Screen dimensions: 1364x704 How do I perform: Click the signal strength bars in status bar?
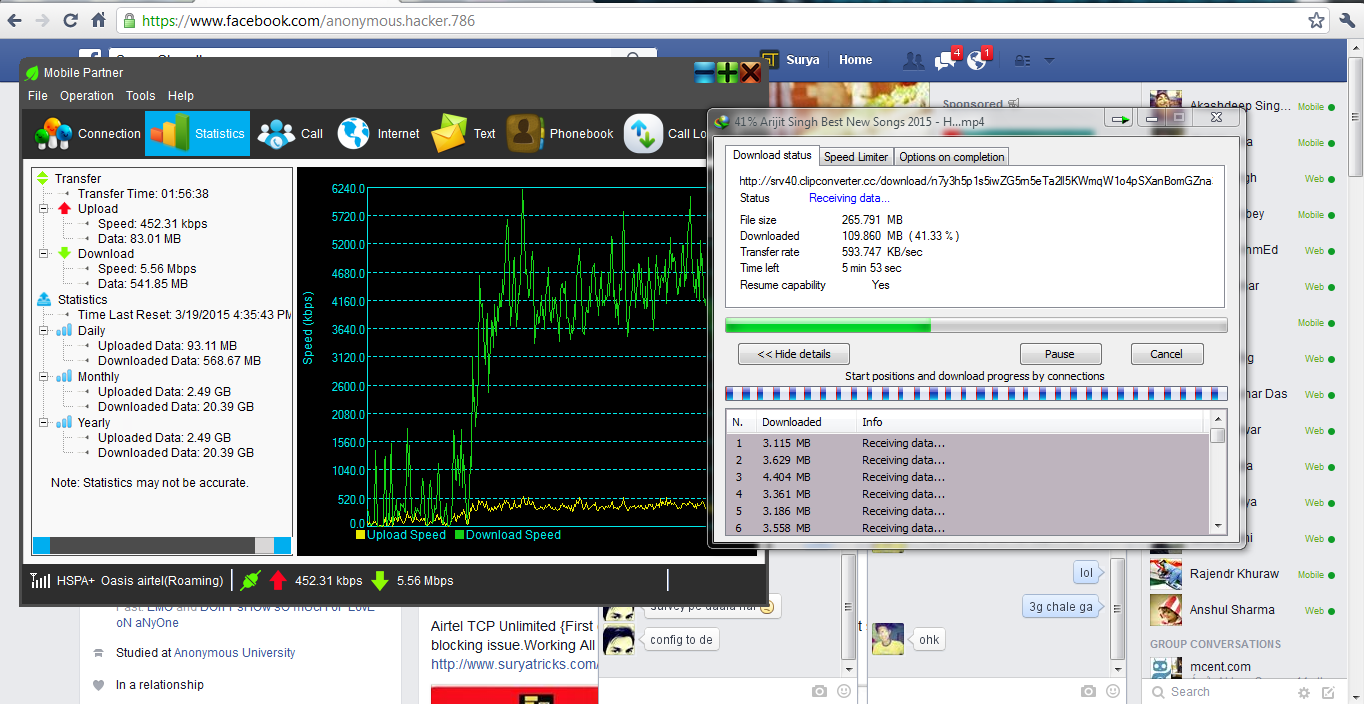click(x=41, y=580)
